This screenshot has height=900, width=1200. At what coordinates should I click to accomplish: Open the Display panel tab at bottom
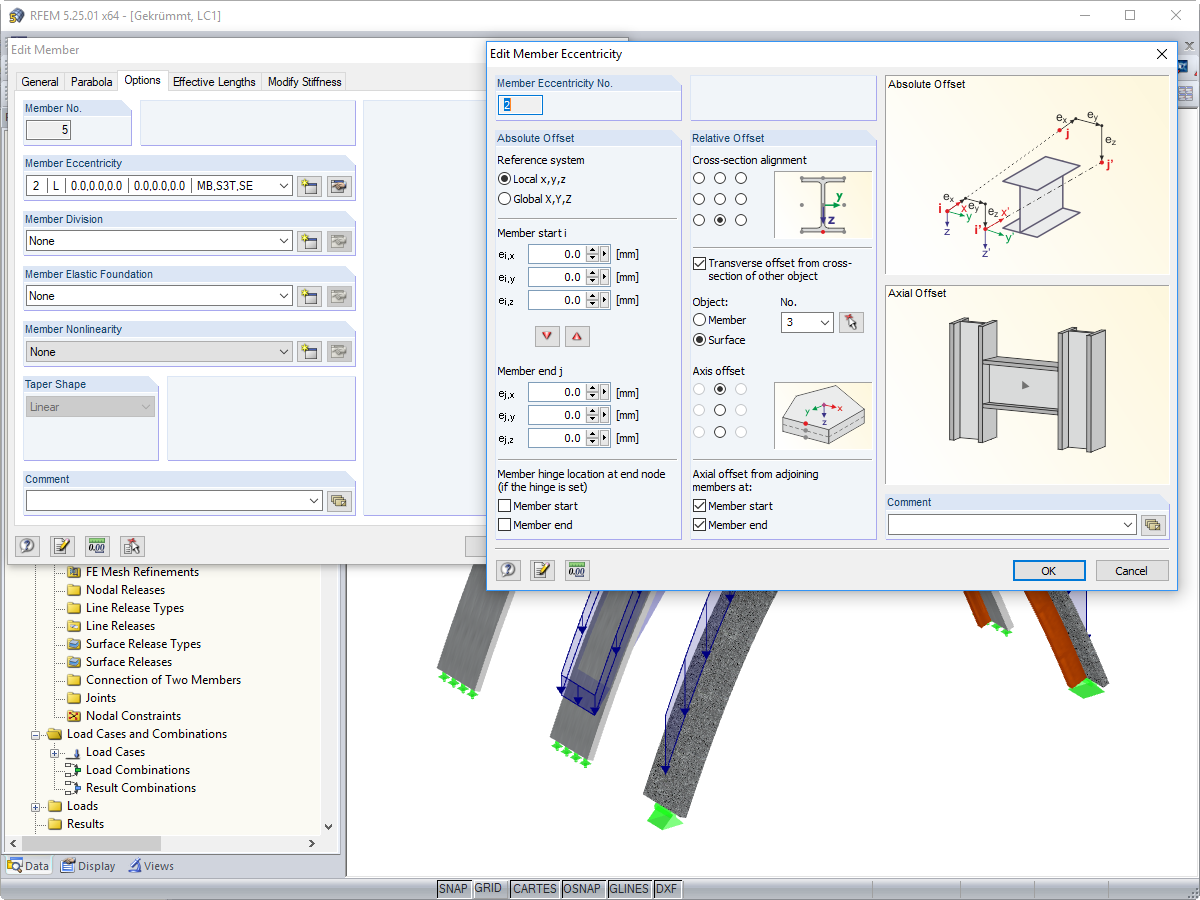click(x=88, y=865)
